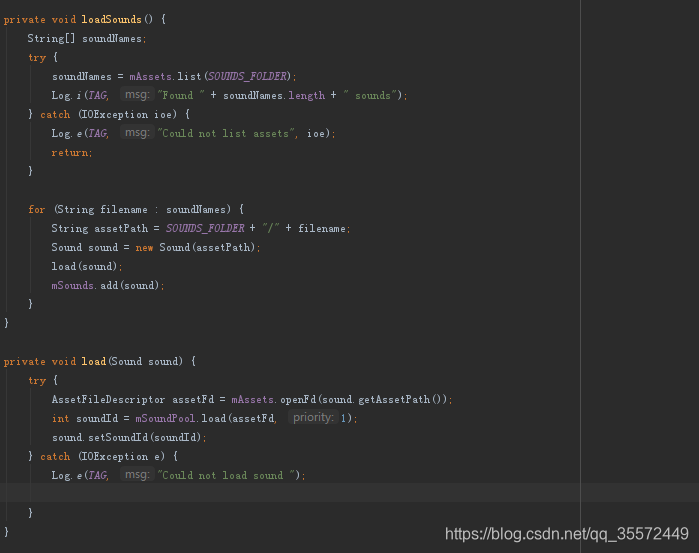Click SOUNDS_FOLDER inside the mAssets.list call

(247, 76)
